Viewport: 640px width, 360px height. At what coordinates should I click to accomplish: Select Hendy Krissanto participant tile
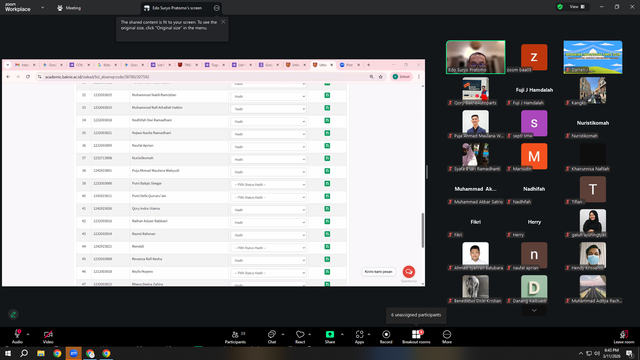click(x=593, y=255)
